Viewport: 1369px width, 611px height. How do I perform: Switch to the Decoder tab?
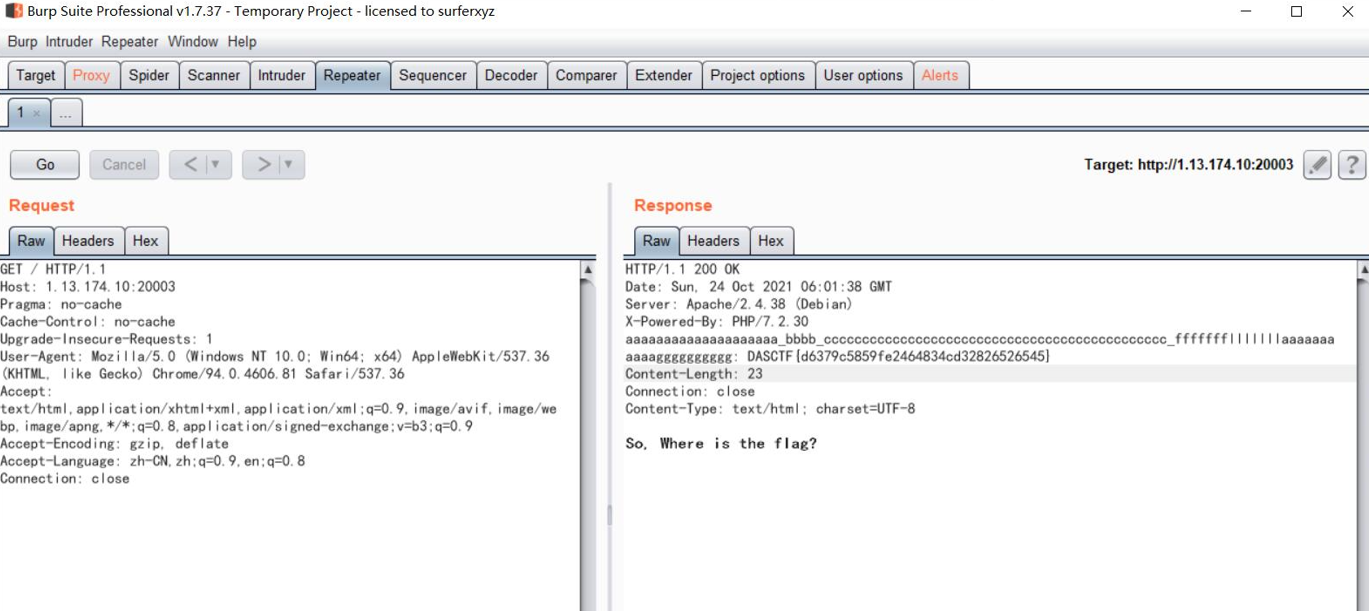point(511,75)
